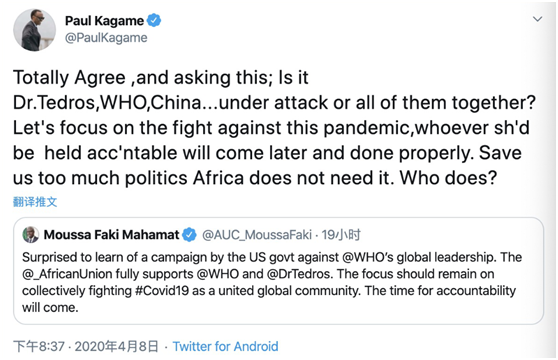This screenshot has width=558, height=360.
Task: Open Moussa Faki Mahamat's small avatar
Action: [31, 235]
